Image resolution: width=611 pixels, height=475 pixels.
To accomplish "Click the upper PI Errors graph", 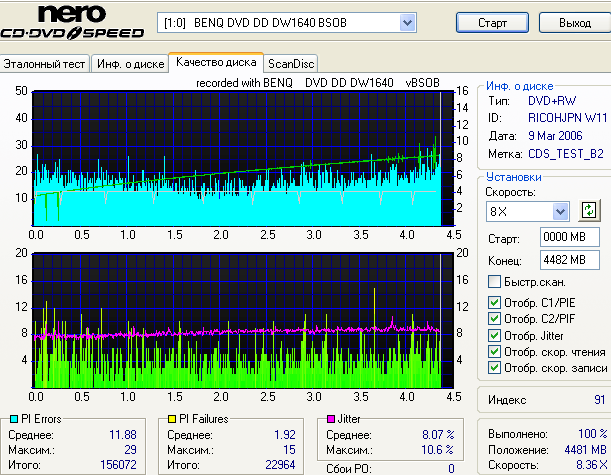I will point(243,159).
